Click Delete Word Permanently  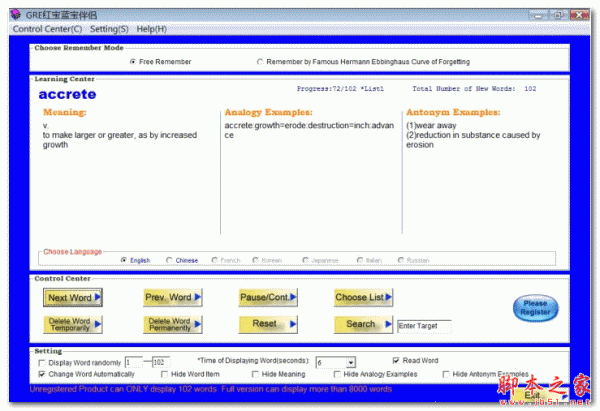pyautogui.click(x=173, y=324)
